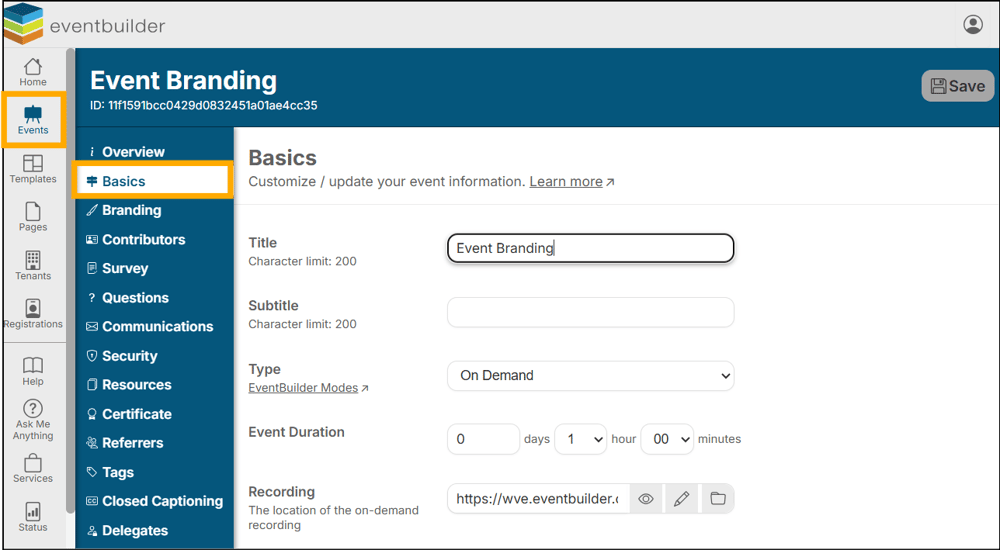Click the user account profile icon
1000x550 pixels.
pos(973,25)
